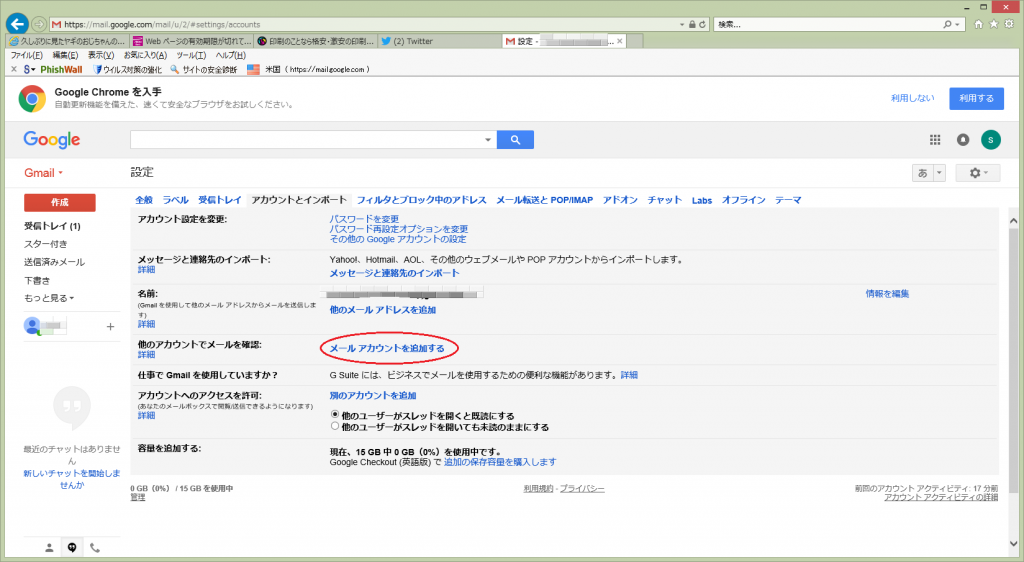Screen dimensions: 1024x562
Task: Click the Google logo
Action: 52,140
